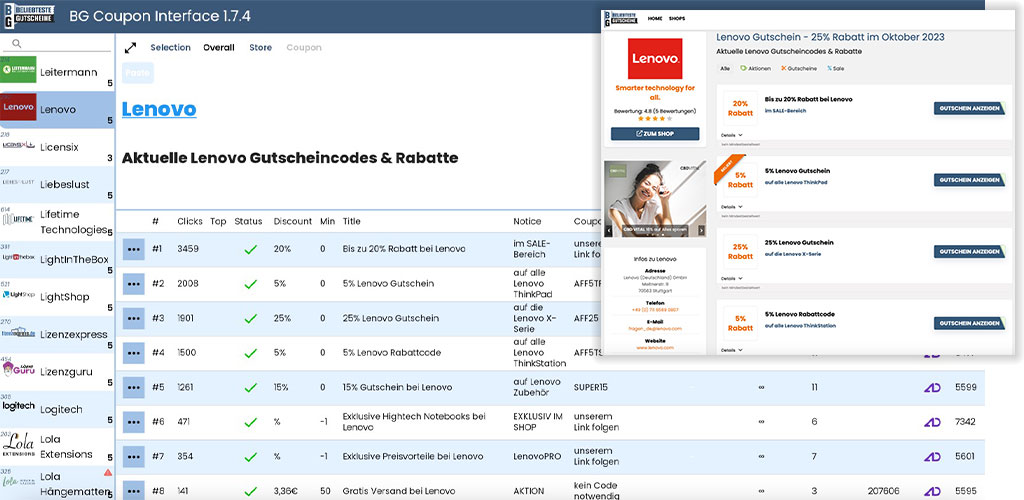Click the green status checkmark for row #2

(x=251, y=284)
